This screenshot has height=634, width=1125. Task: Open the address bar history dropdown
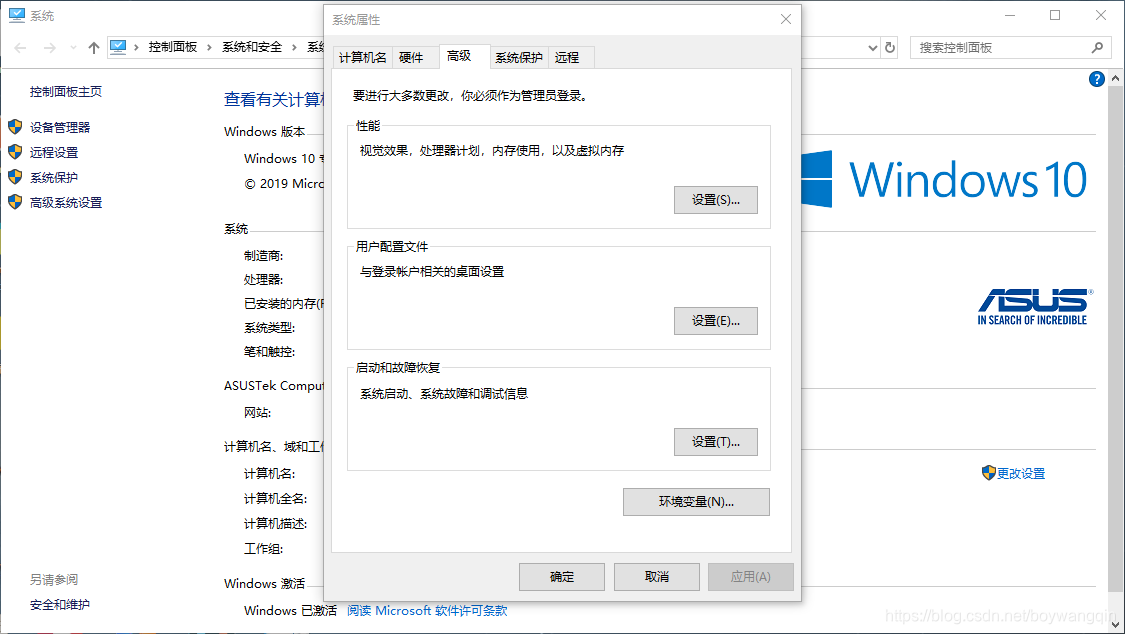click(872, 48)
